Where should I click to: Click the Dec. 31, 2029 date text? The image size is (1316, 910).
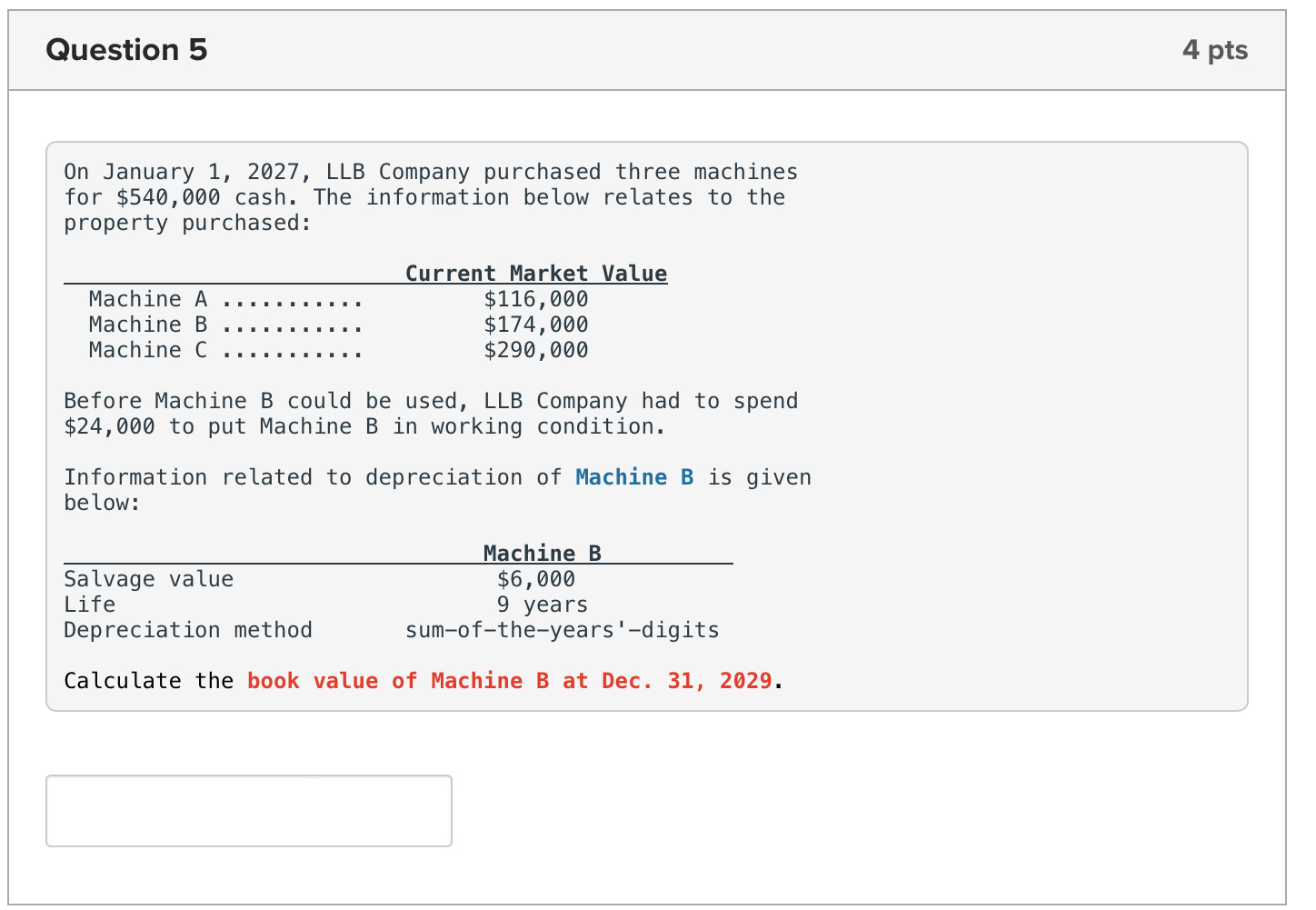[683, 680]
